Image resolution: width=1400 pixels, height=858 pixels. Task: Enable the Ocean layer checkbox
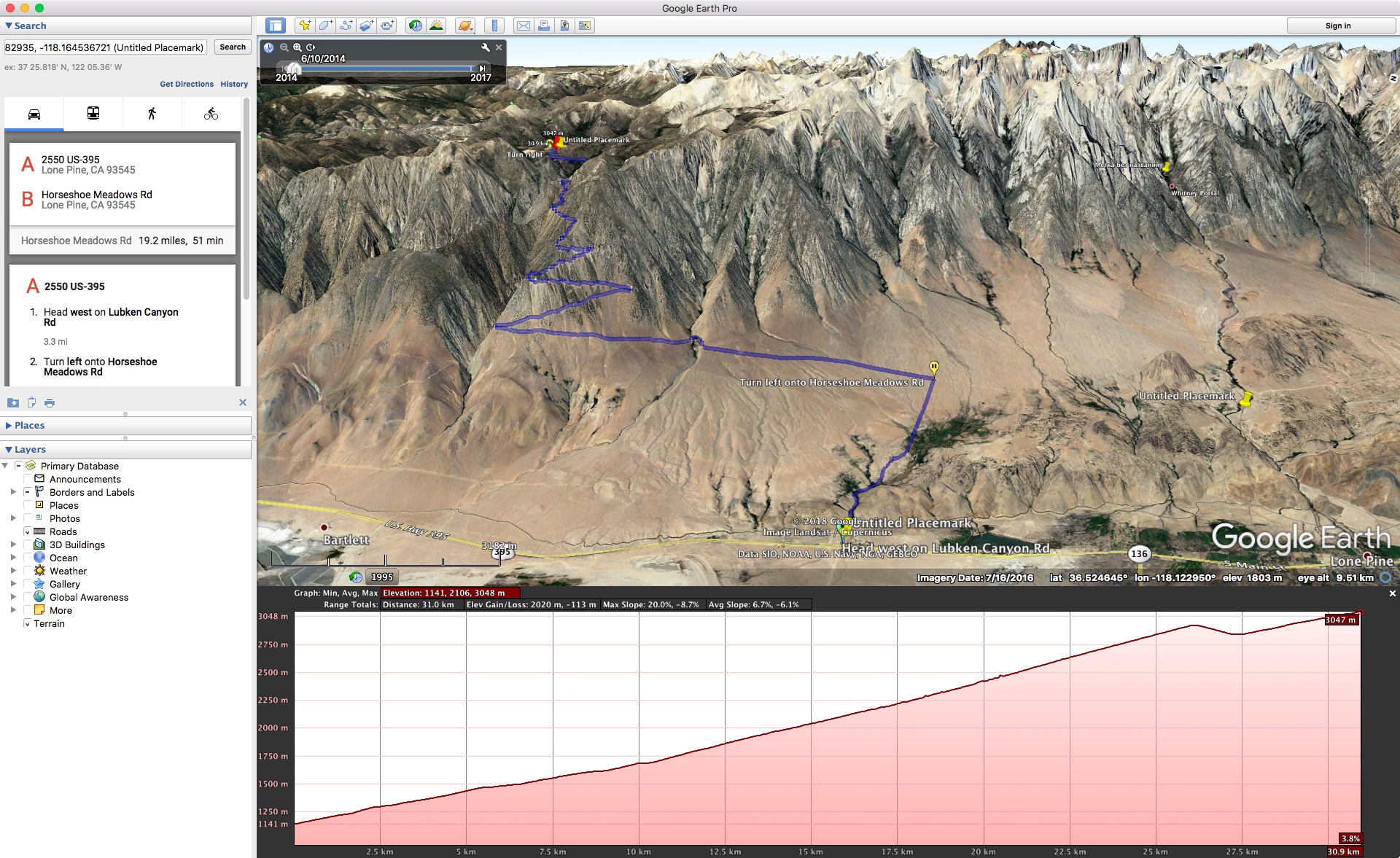[27, 558]
